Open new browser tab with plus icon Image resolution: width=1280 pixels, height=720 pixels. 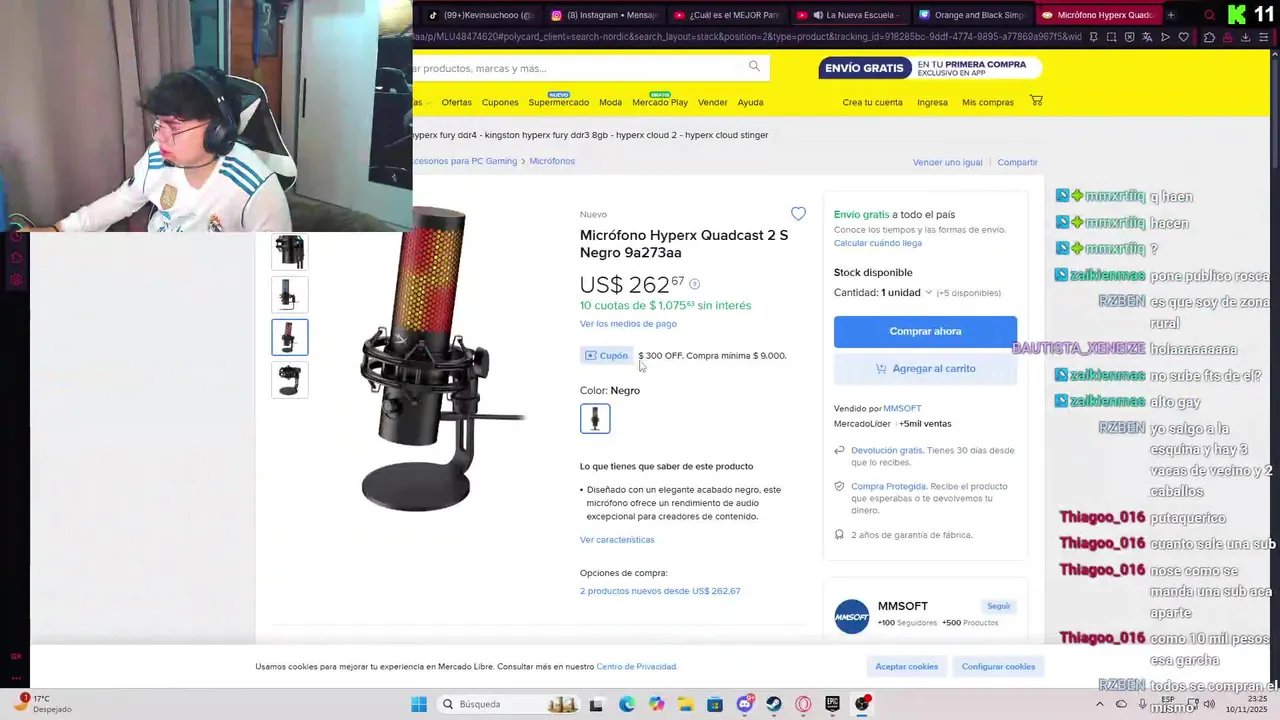1170,15
